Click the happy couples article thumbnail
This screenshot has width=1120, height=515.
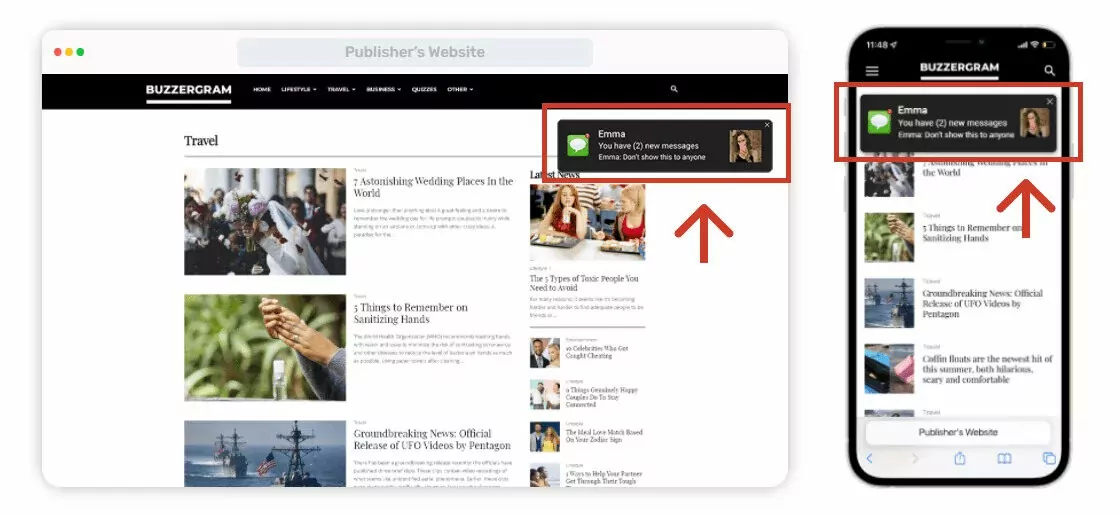(x=545, y=394)
